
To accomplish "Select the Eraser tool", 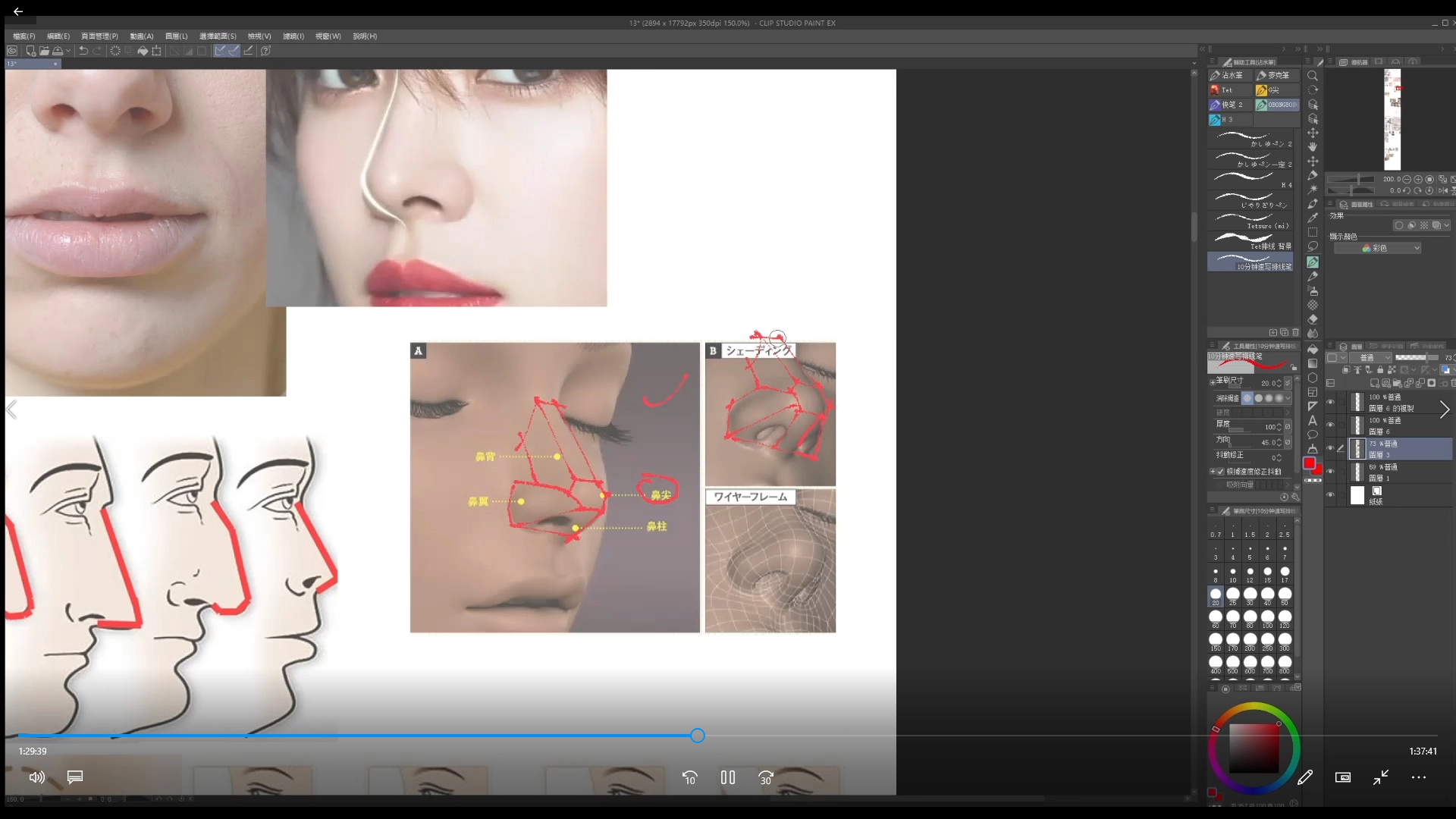I will coord(1313,319).
